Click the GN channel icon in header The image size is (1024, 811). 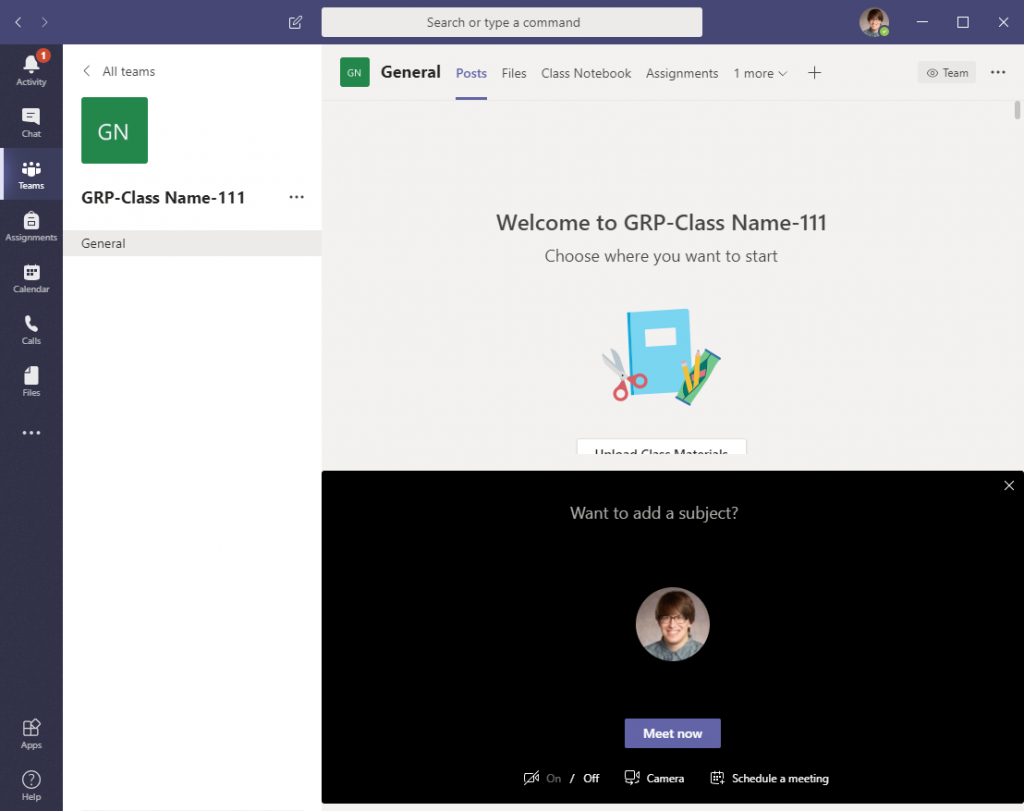click(x=355, y=72)
